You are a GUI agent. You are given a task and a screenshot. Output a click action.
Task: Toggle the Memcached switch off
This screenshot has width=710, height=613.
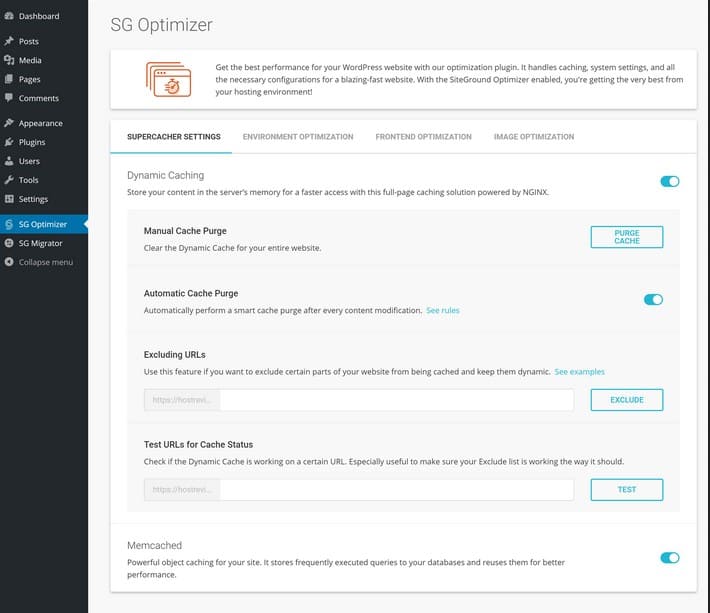click(670, 558)
